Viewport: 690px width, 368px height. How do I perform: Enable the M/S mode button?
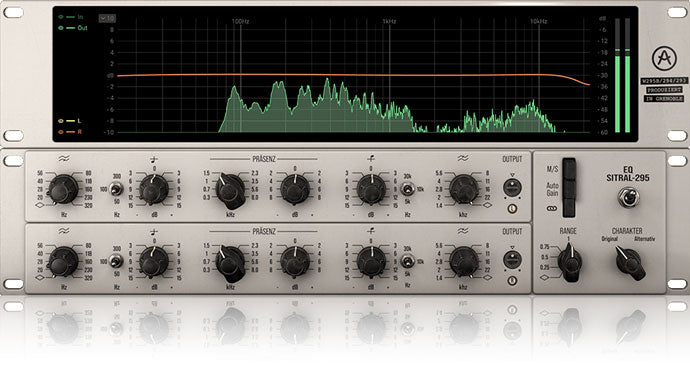point(569,168)
